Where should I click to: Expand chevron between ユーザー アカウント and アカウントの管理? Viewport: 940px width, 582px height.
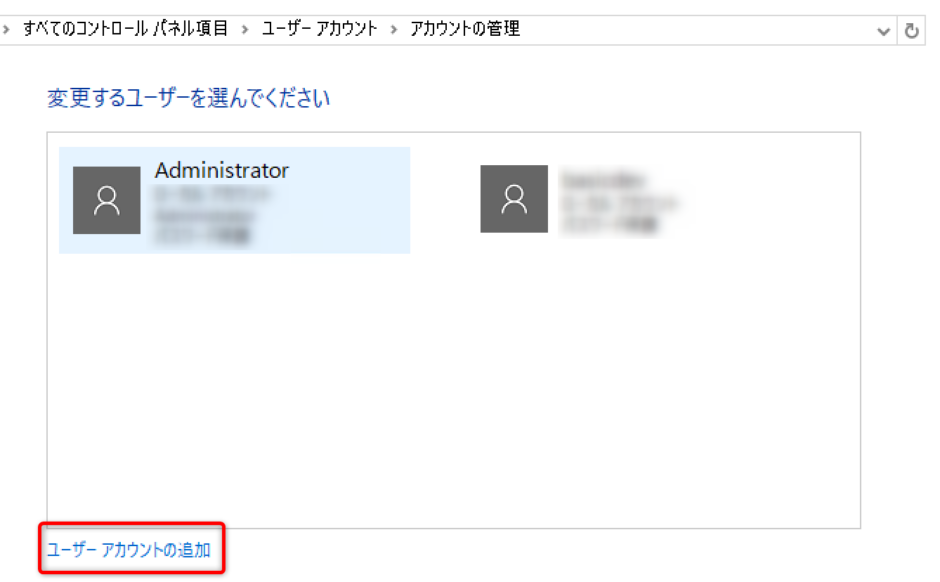[394, 30]
